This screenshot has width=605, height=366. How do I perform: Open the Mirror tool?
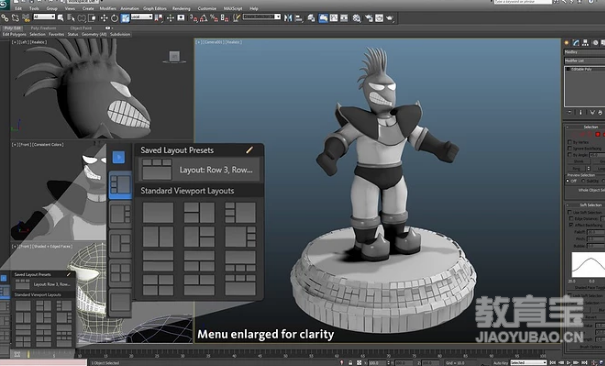[x=288, y=18]
